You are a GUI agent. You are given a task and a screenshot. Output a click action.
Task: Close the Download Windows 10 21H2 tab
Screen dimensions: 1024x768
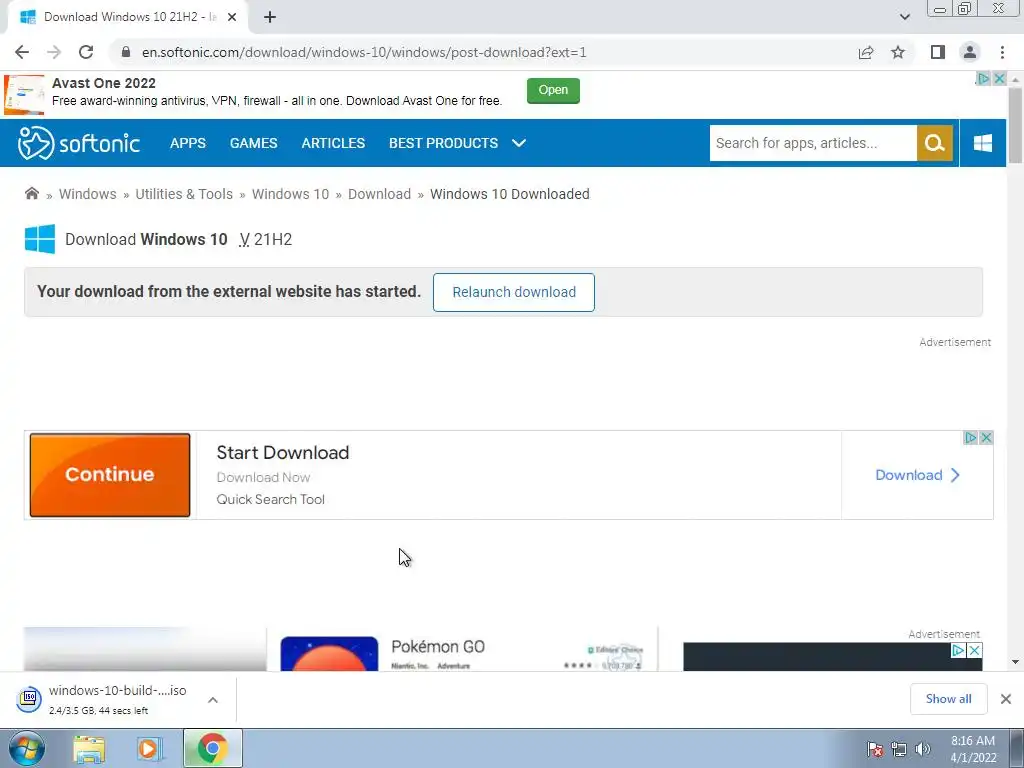click(232, 17)
